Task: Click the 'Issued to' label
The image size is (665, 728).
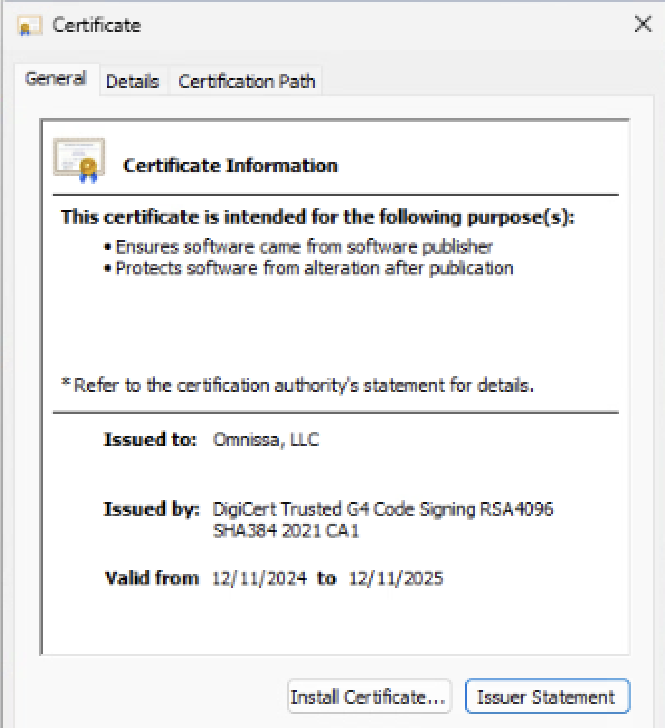Action: (x=150, y=440)
